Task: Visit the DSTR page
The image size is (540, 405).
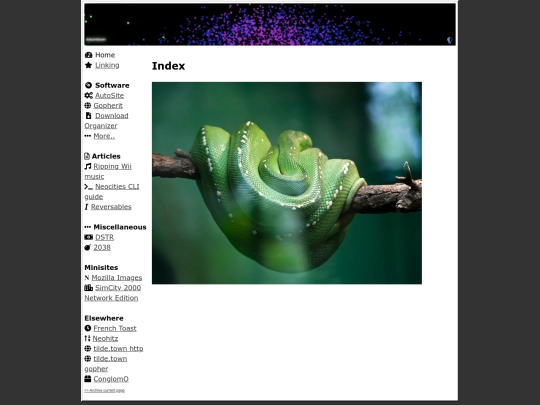Action: pyautogui.click(x=104, y=237)
